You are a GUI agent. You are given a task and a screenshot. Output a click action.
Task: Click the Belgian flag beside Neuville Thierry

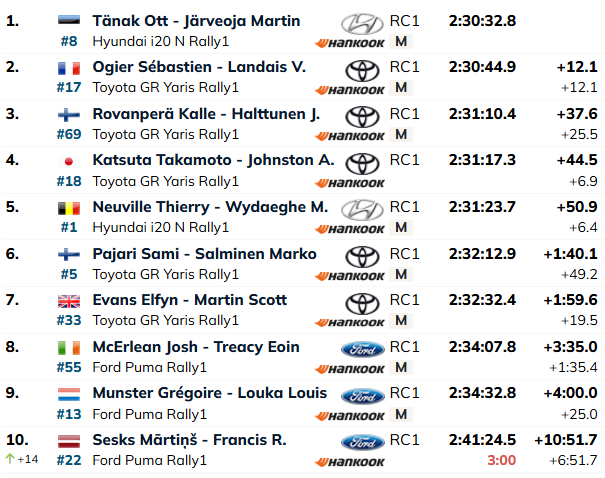pyautogui.click(x=69, y=208)
